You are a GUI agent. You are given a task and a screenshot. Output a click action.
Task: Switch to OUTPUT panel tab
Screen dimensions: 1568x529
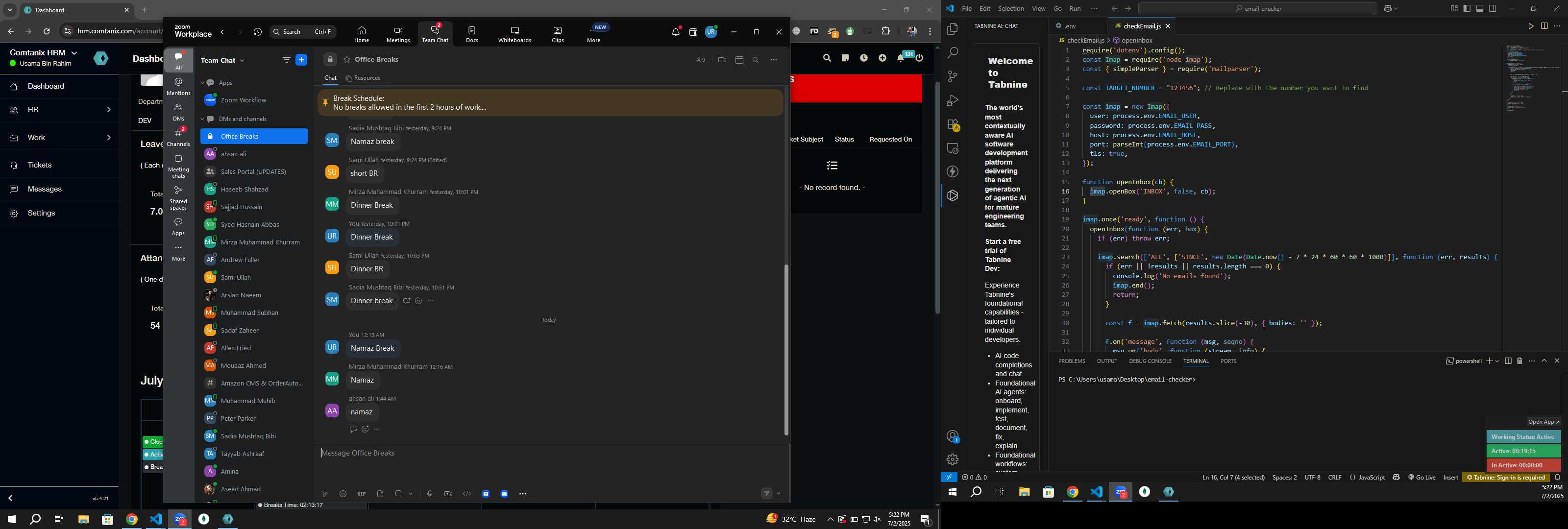point(1106,361)
